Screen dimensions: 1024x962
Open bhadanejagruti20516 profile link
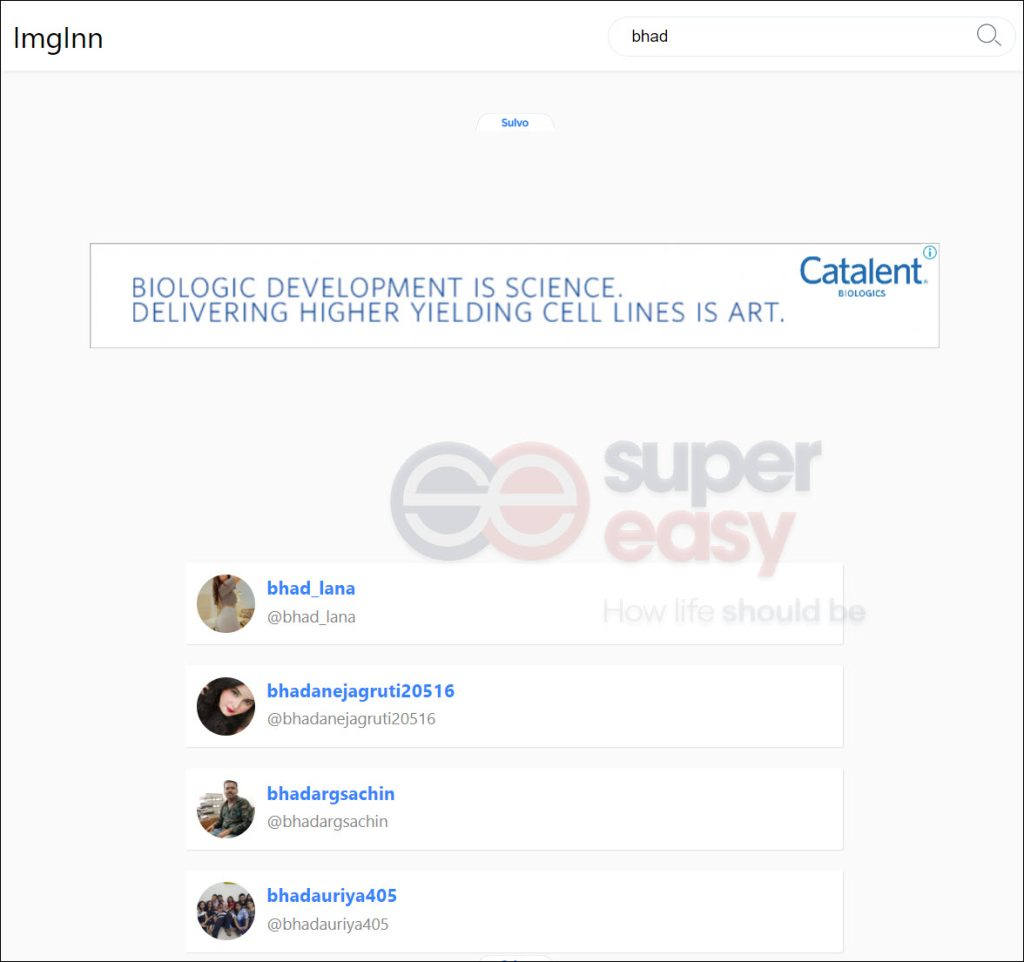click(360, 691)
